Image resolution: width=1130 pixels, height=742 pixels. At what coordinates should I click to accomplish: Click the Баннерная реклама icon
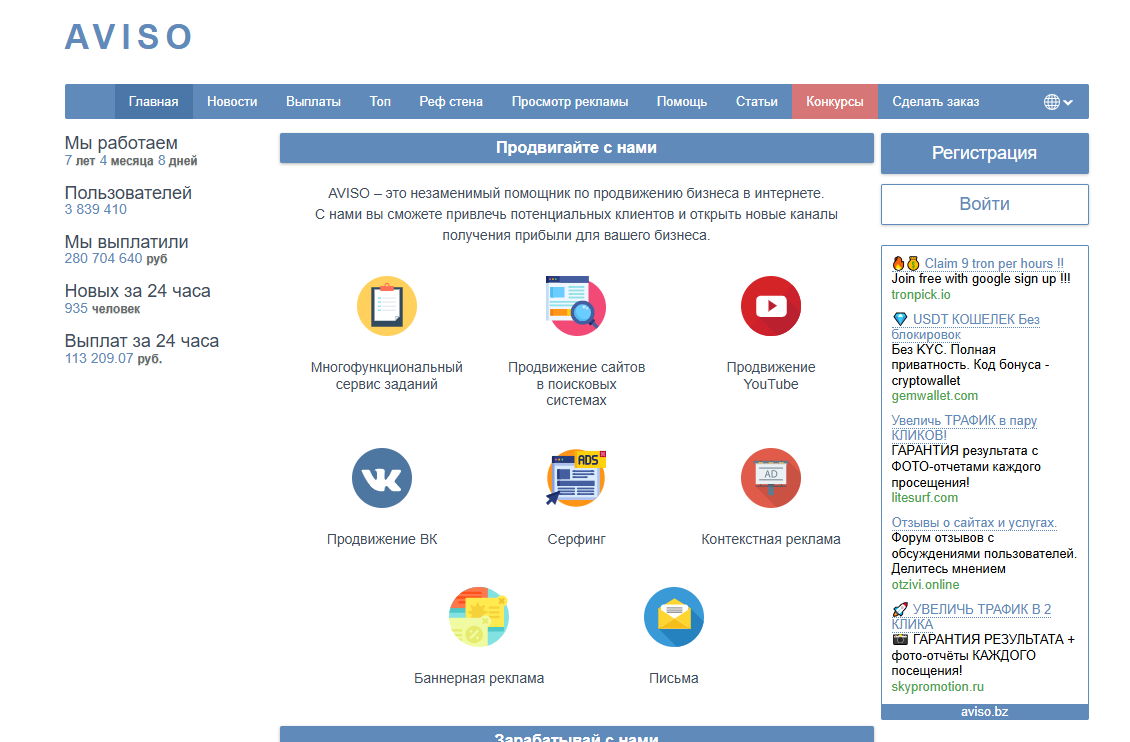coord(479,617)
